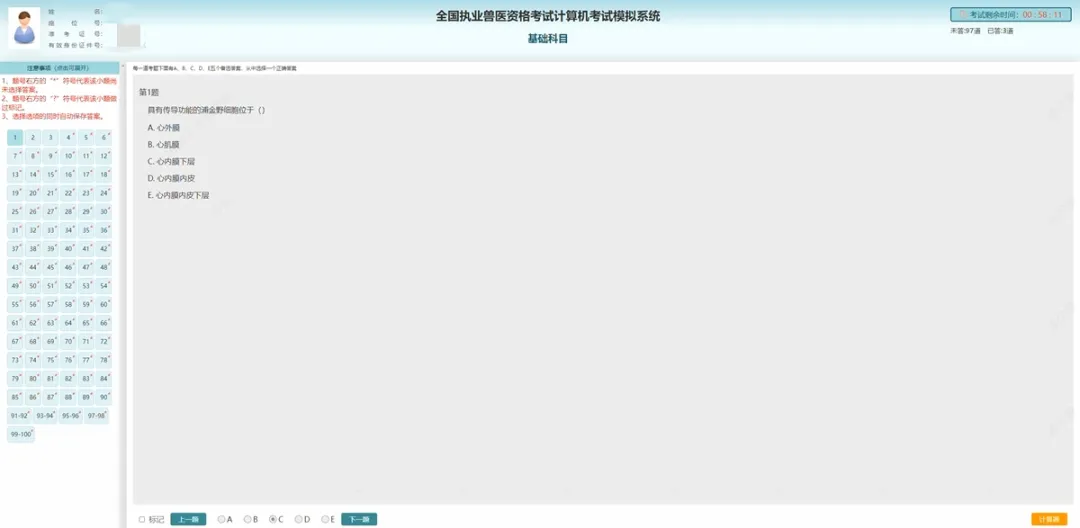Image resolution: width=1080 pixels, height=528 pixels.
Task: Open question 78
Action: (104, 360)
